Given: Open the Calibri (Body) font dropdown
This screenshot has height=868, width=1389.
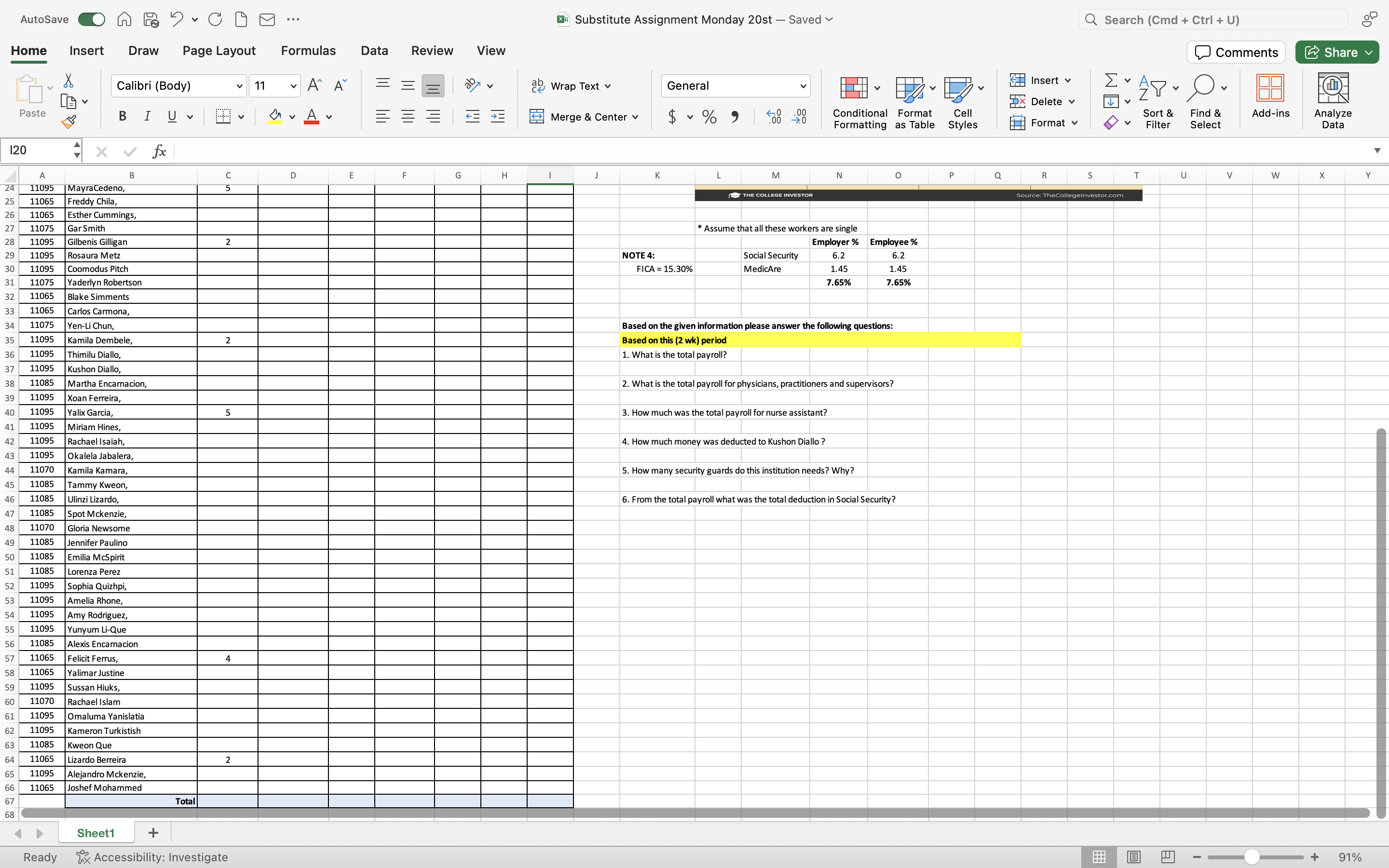Looking at the screenshot, I should click(x=239, y=86).
